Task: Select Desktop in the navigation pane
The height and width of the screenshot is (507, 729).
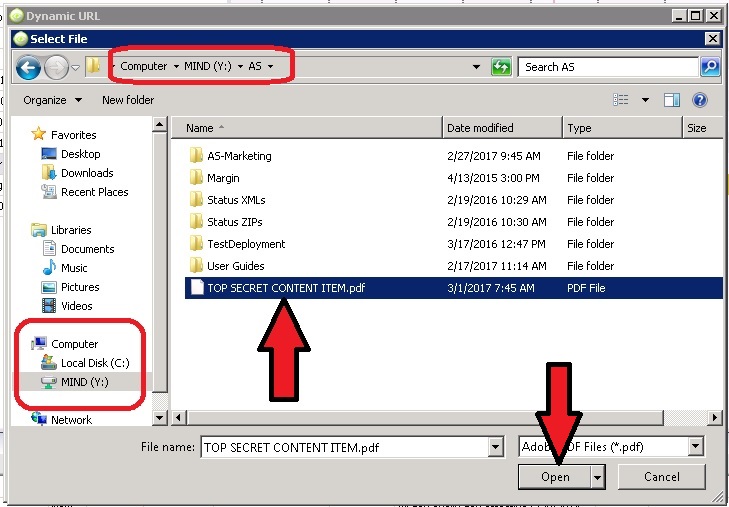Action: click(71, 154)
